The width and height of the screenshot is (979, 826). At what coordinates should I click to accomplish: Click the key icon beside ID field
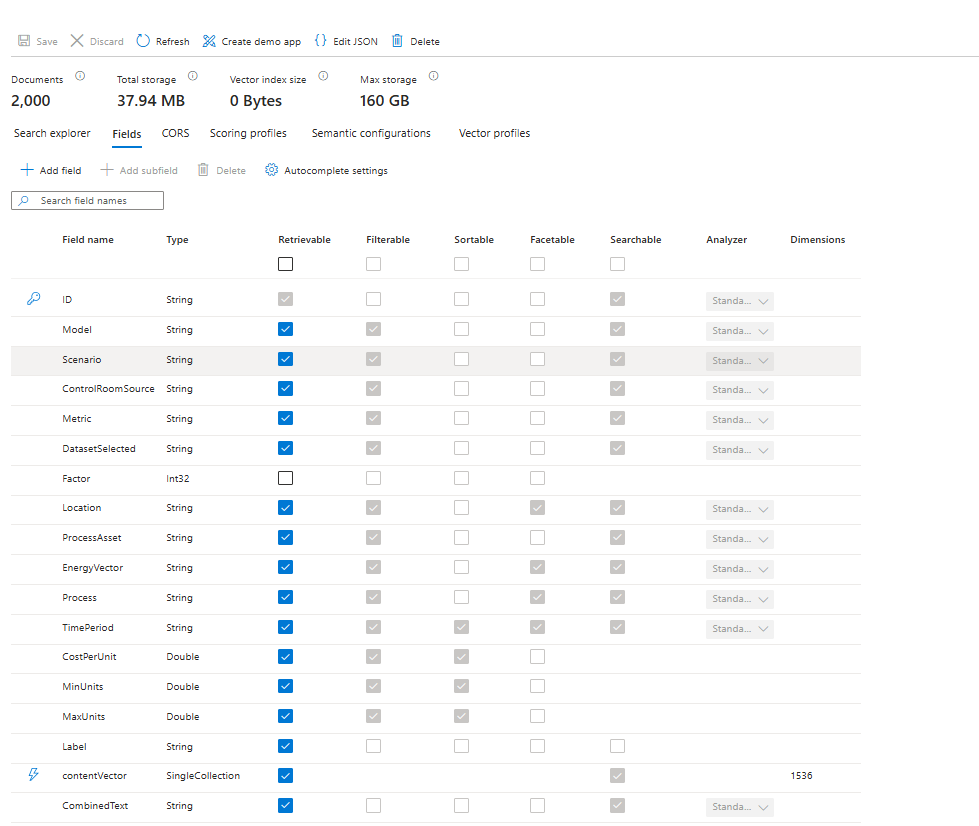[34, 298]
